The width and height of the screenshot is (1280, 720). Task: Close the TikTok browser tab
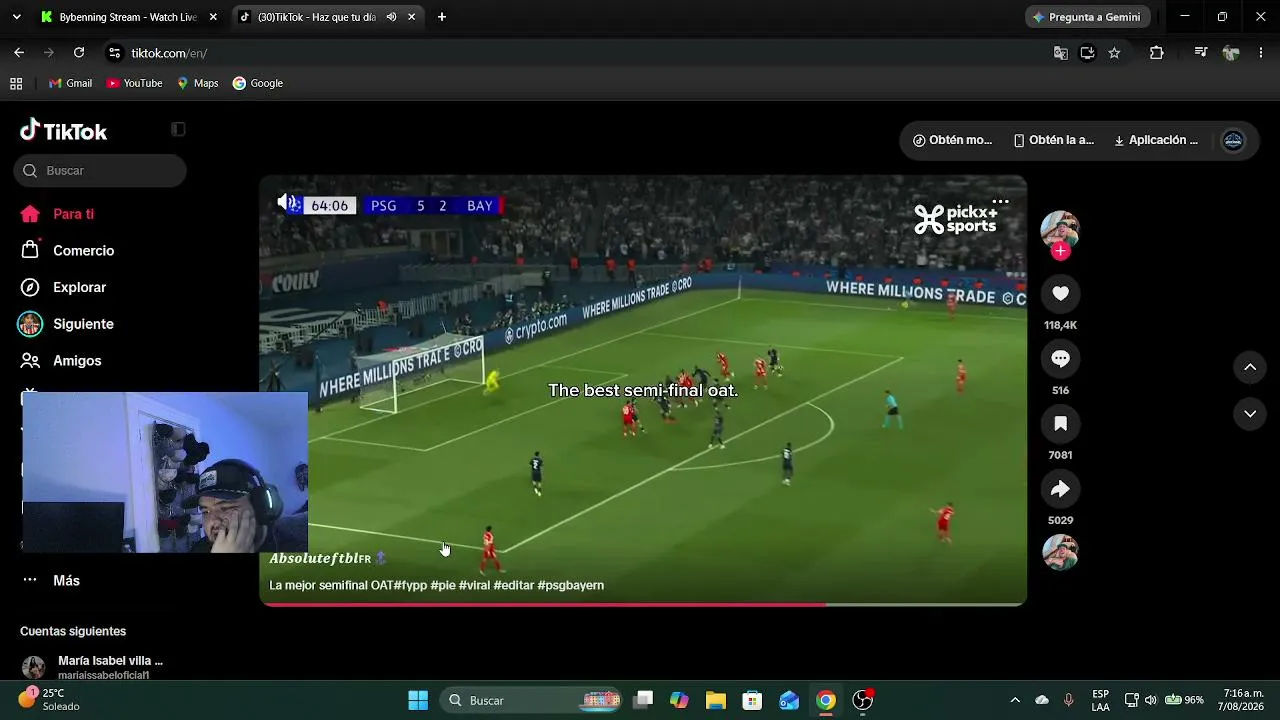pos(411,17)
